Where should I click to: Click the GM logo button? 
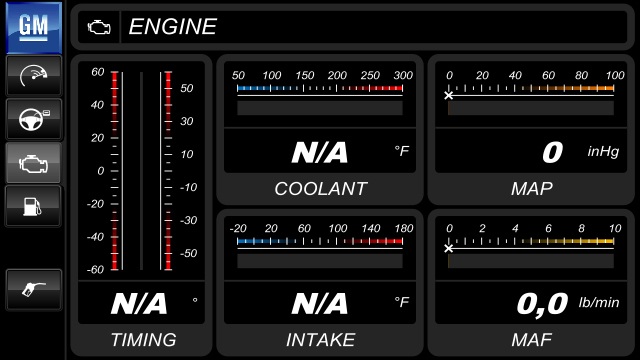pos(34,27)
